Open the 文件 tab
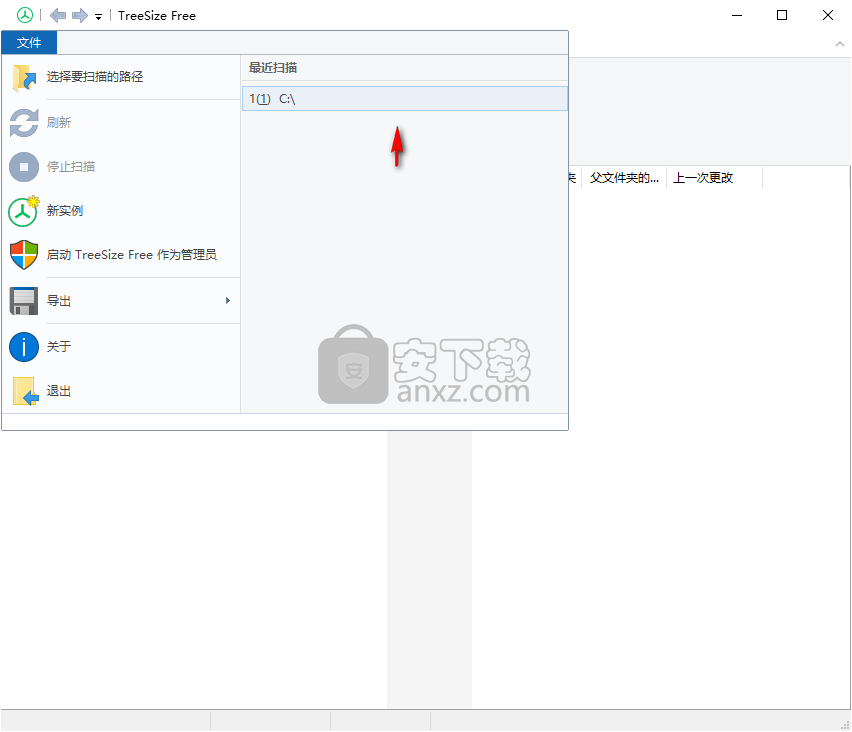The image size is (852, 732). click(29, 42)
